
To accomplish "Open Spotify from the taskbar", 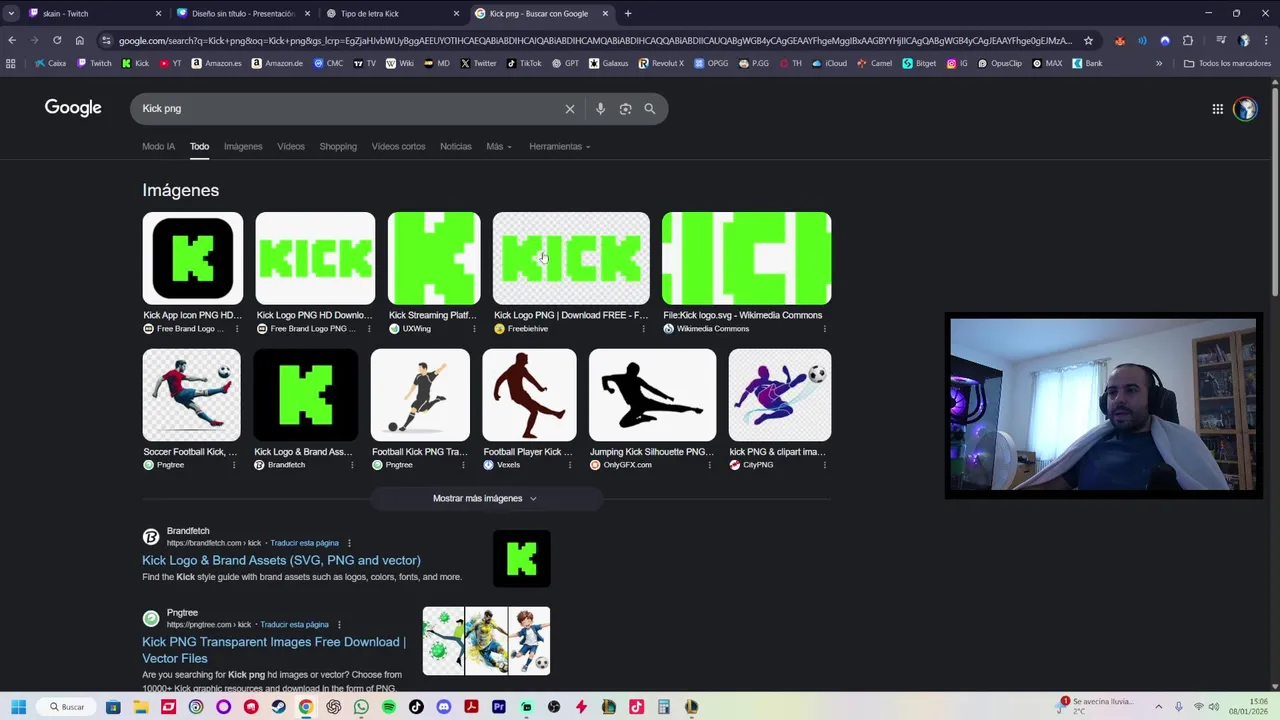I will pos(388,707).
